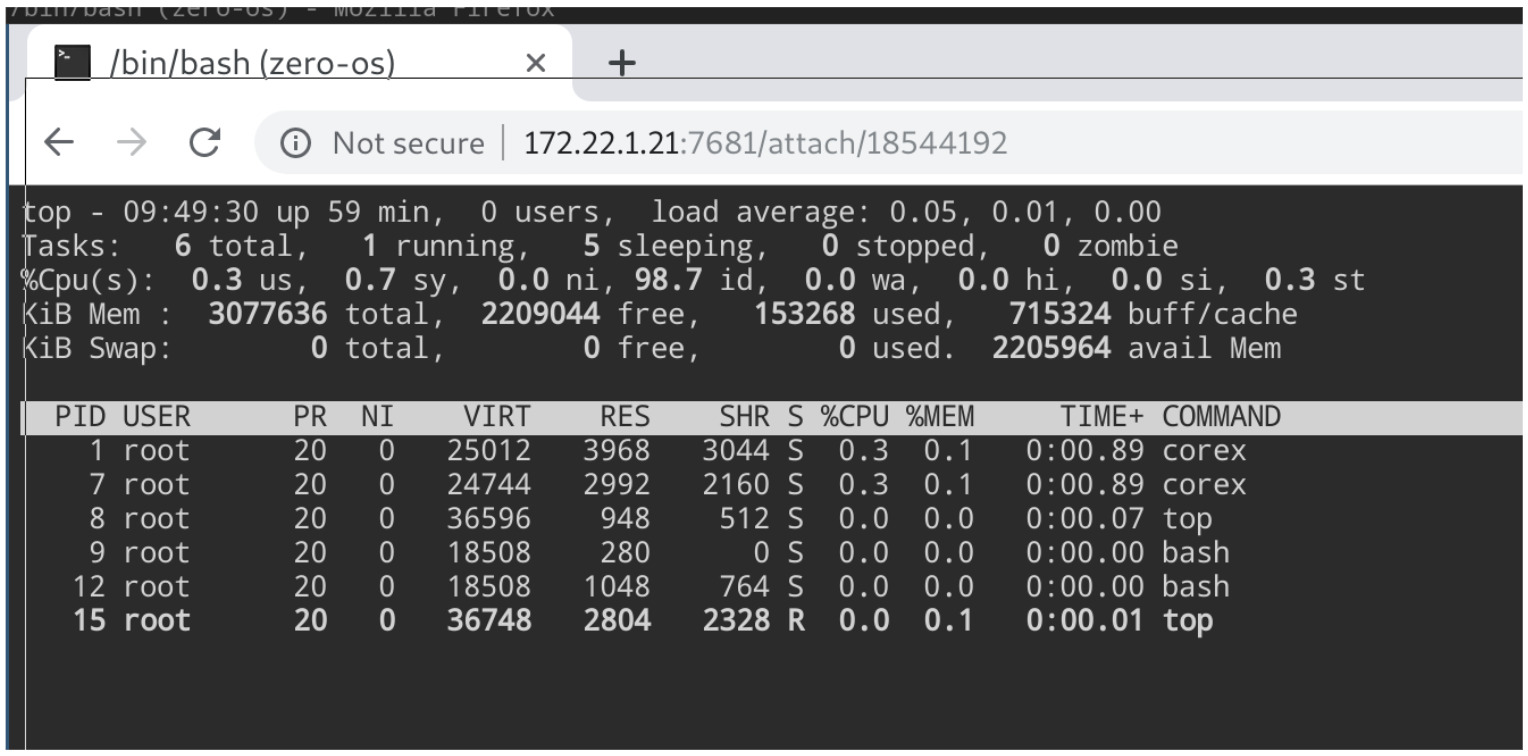Select the /bin/bash (zero-os) tab title
1528x756 pixels.
(x=252, y=64)
